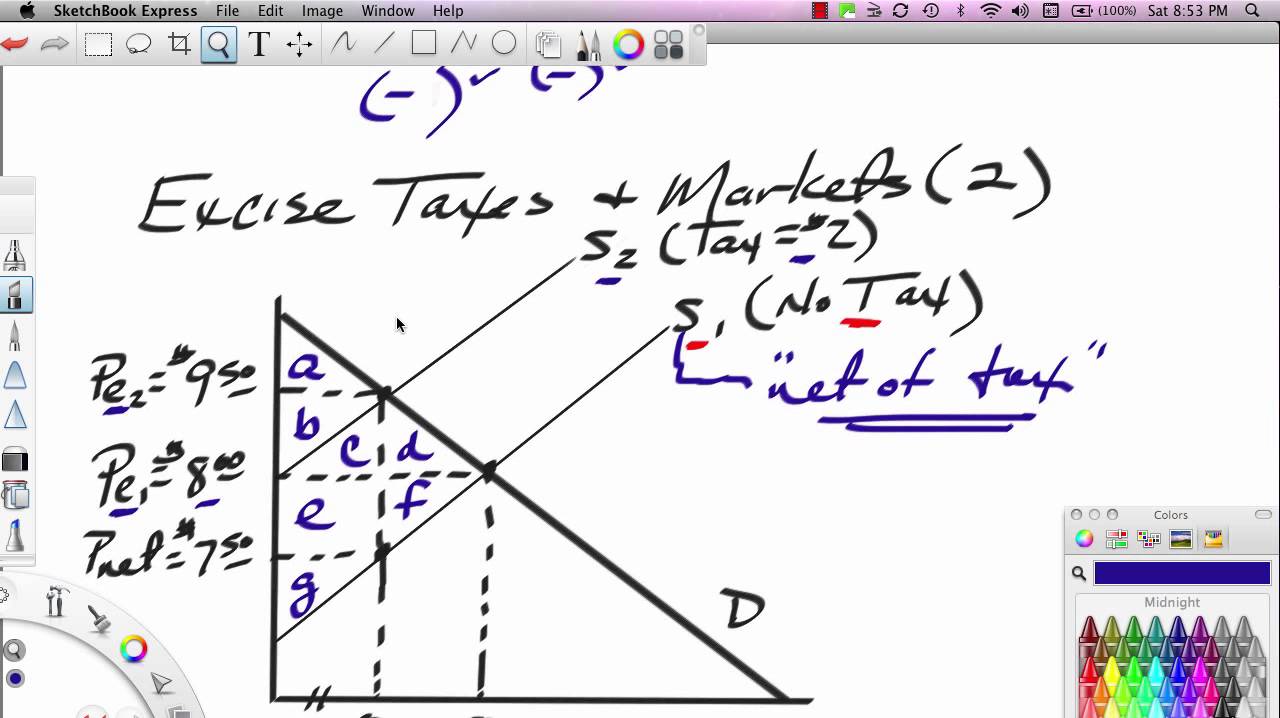Image resolution: width=1280 pixels, height=718 pixels.
Task: Click the battery status (100%)
Action: point(1104,10)
